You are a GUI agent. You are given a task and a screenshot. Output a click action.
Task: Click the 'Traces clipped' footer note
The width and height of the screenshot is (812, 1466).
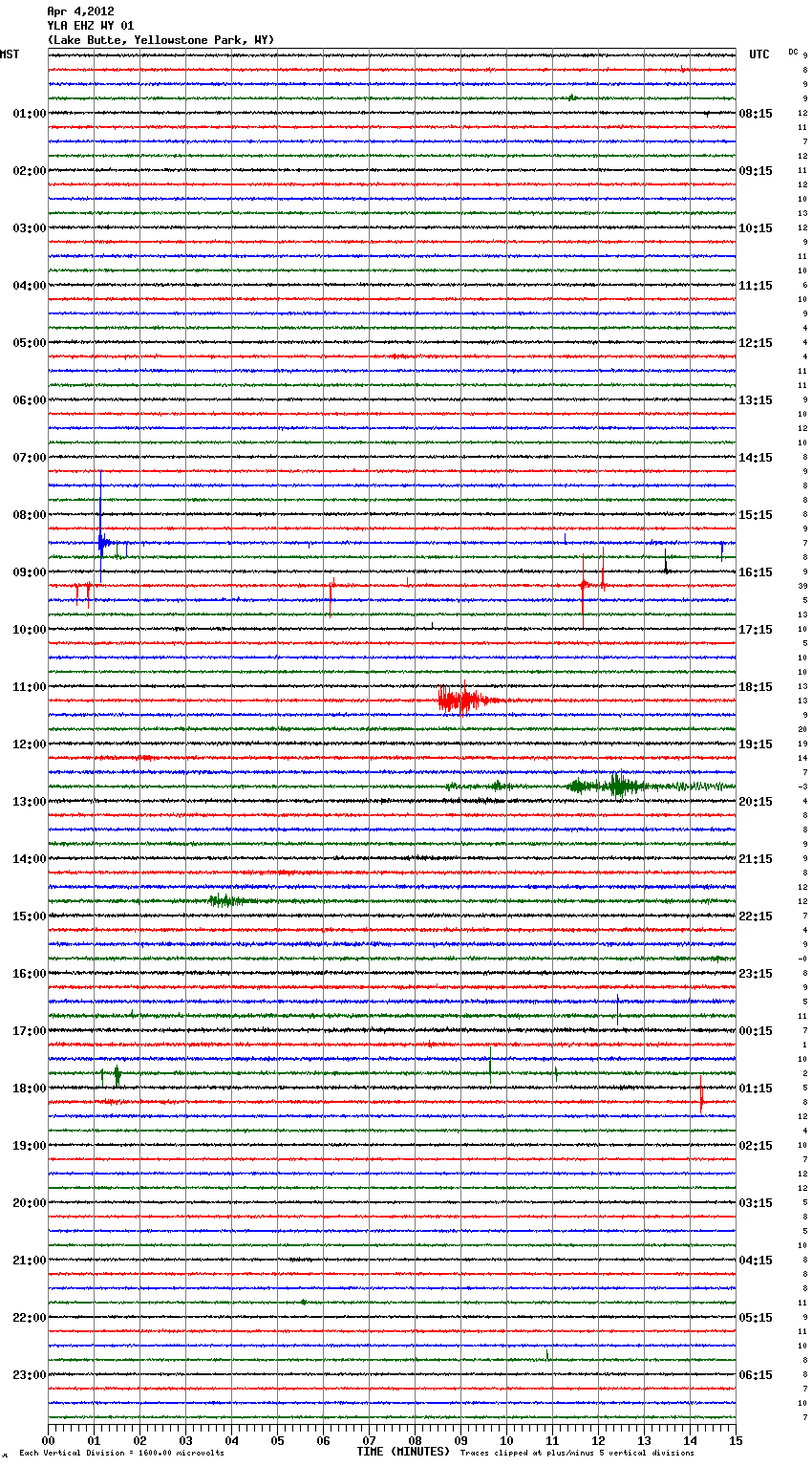tap(577, 1453)
